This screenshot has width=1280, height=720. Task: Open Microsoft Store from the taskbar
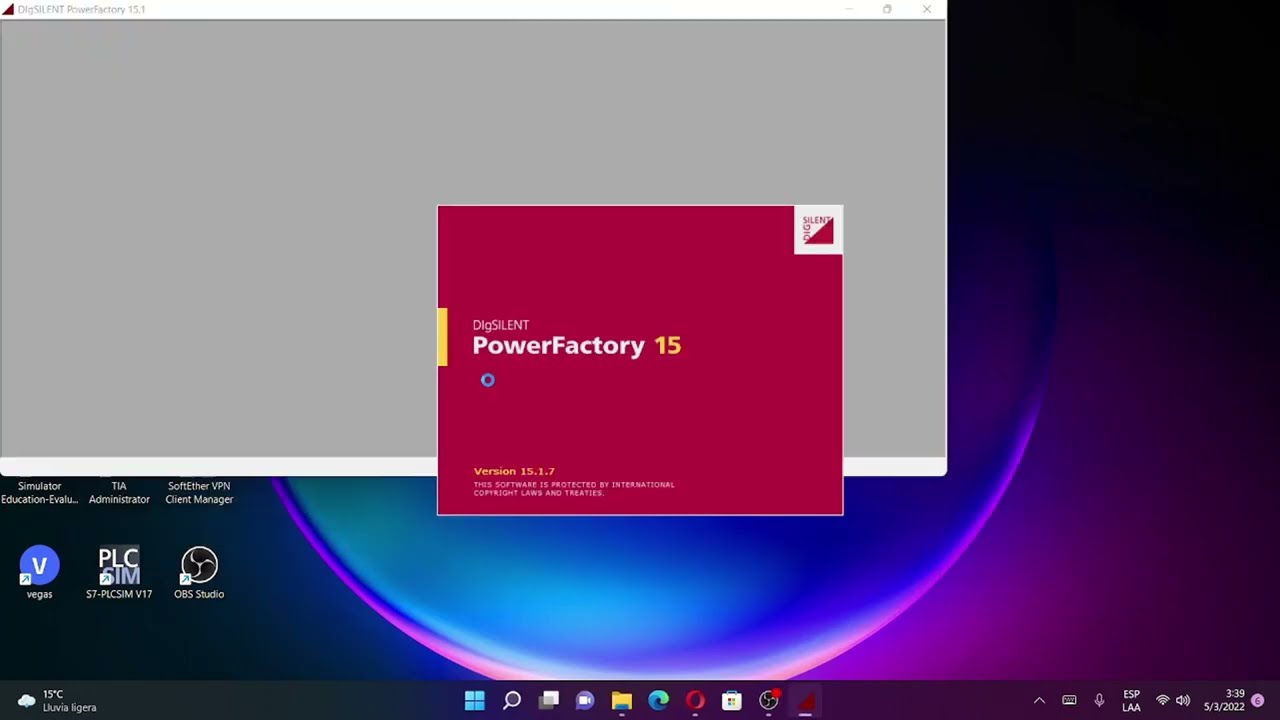click(x=732, y=701)
